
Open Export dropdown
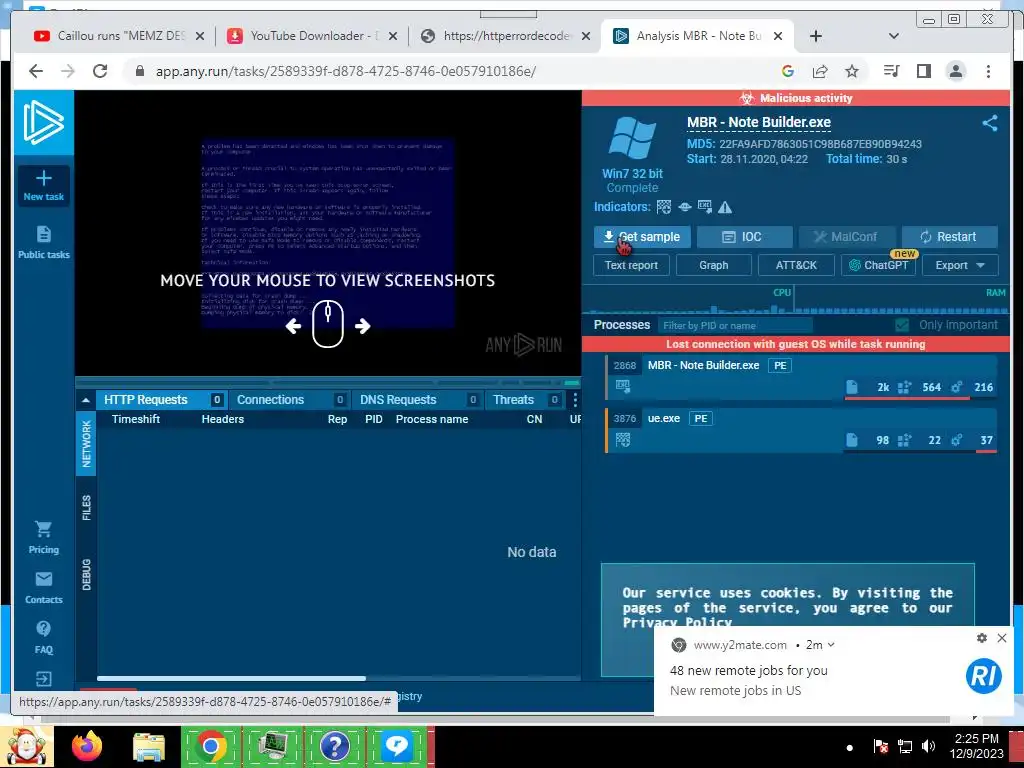pyautogui.click(x=960, y=265)
